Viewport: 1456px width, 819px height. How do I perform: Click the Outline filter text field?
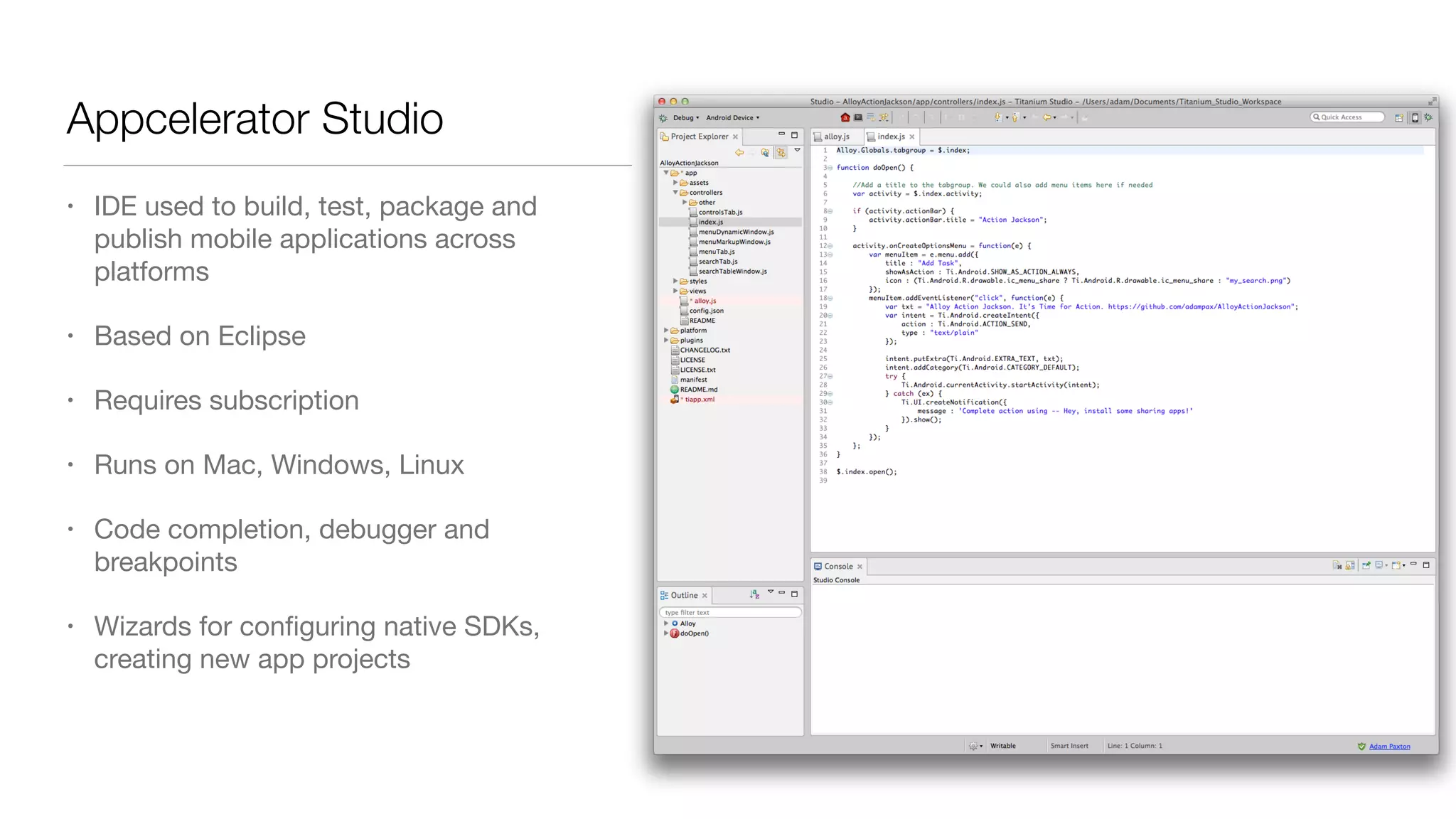730,612
